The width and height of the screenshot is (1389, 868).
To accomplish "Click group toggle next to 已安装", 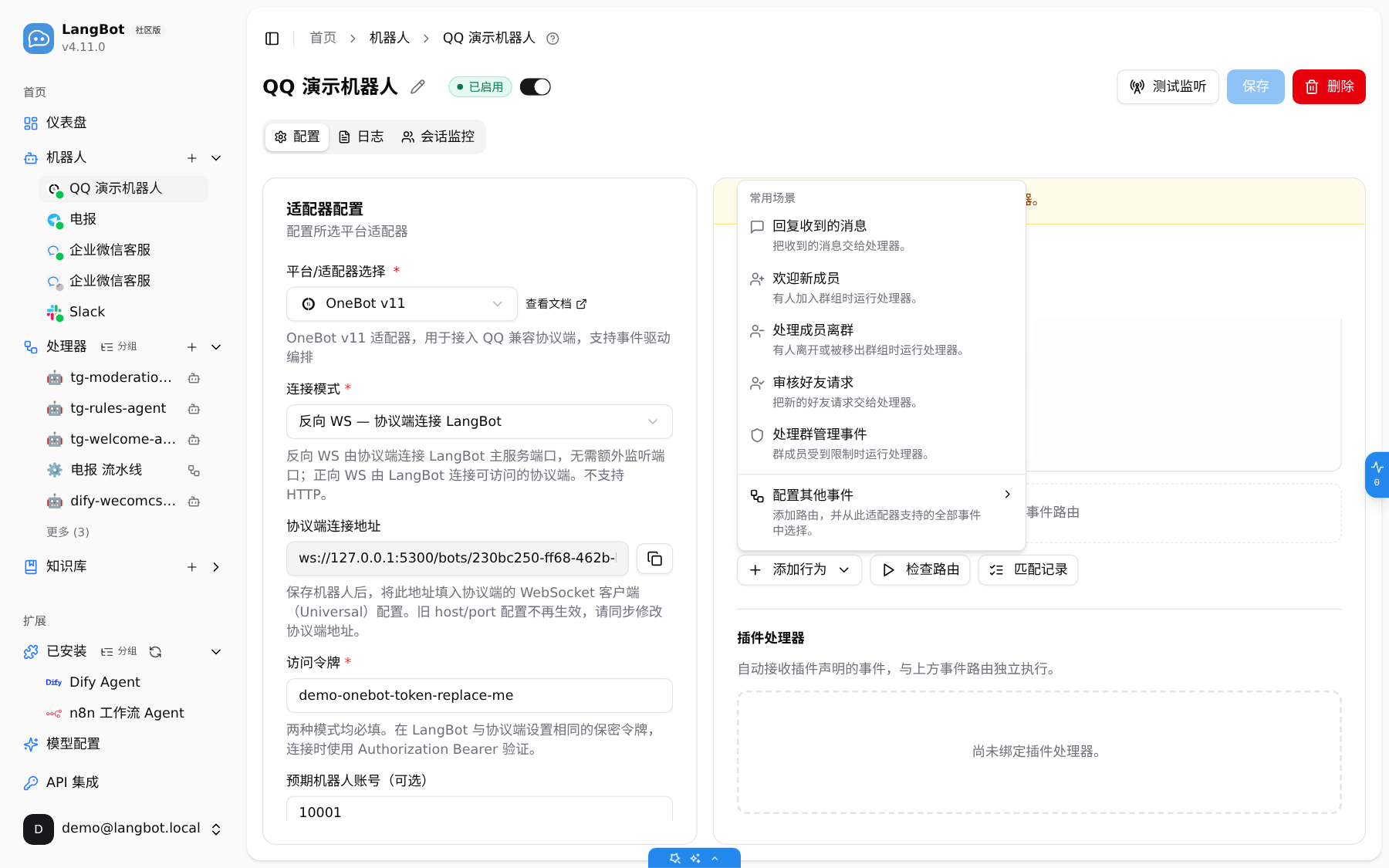I will point(119,652).
